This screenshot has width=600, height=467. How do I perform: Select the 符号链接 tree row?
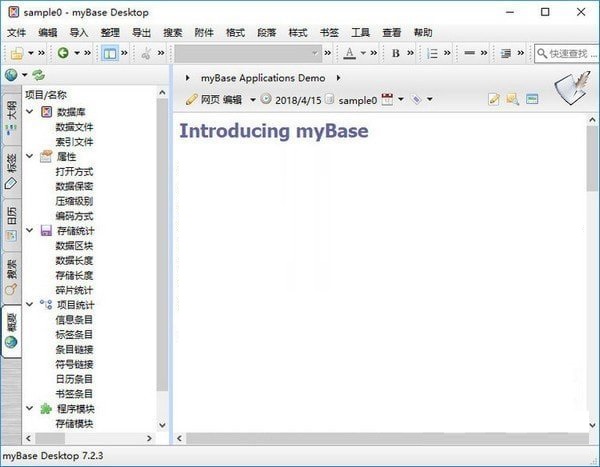click(74, 364)
